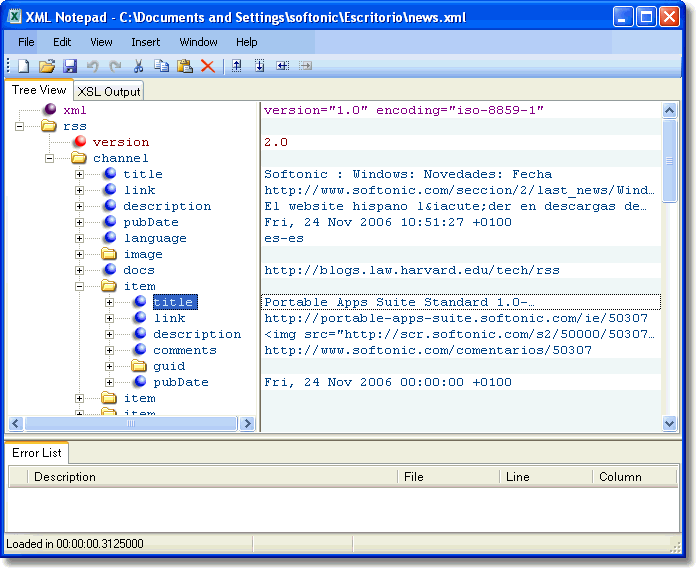Click the value 'es-es'
Screen dimensions: 698x570
click(x=284, y=238)
